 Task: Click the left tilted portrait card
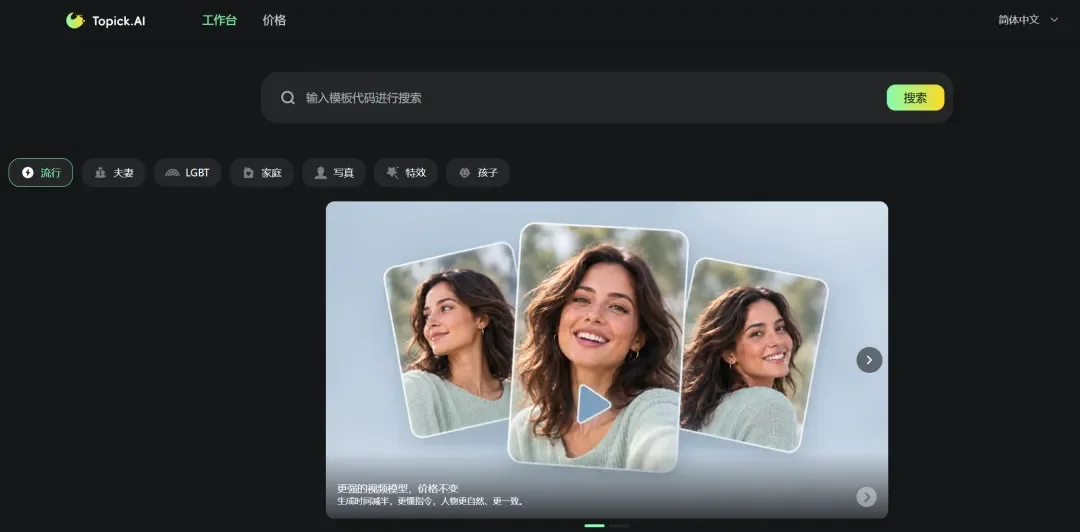pyautogui.click(x=451, y=340)
